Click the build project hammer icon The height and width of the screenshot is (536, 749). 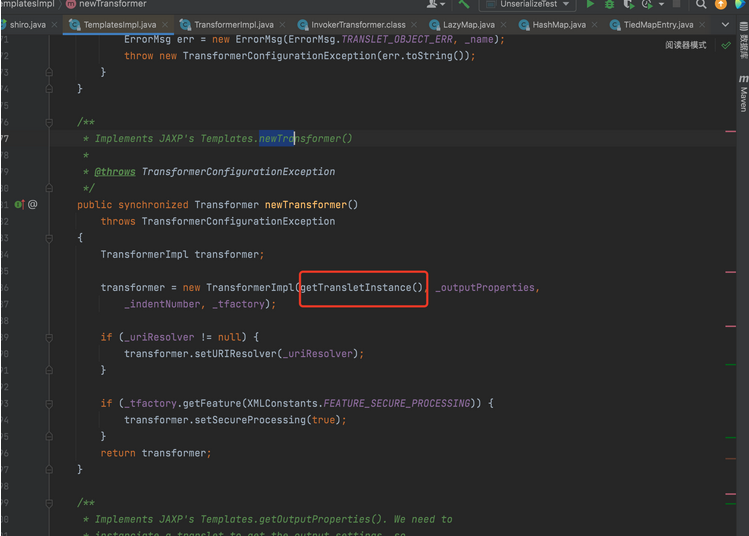tap(463, 4)
